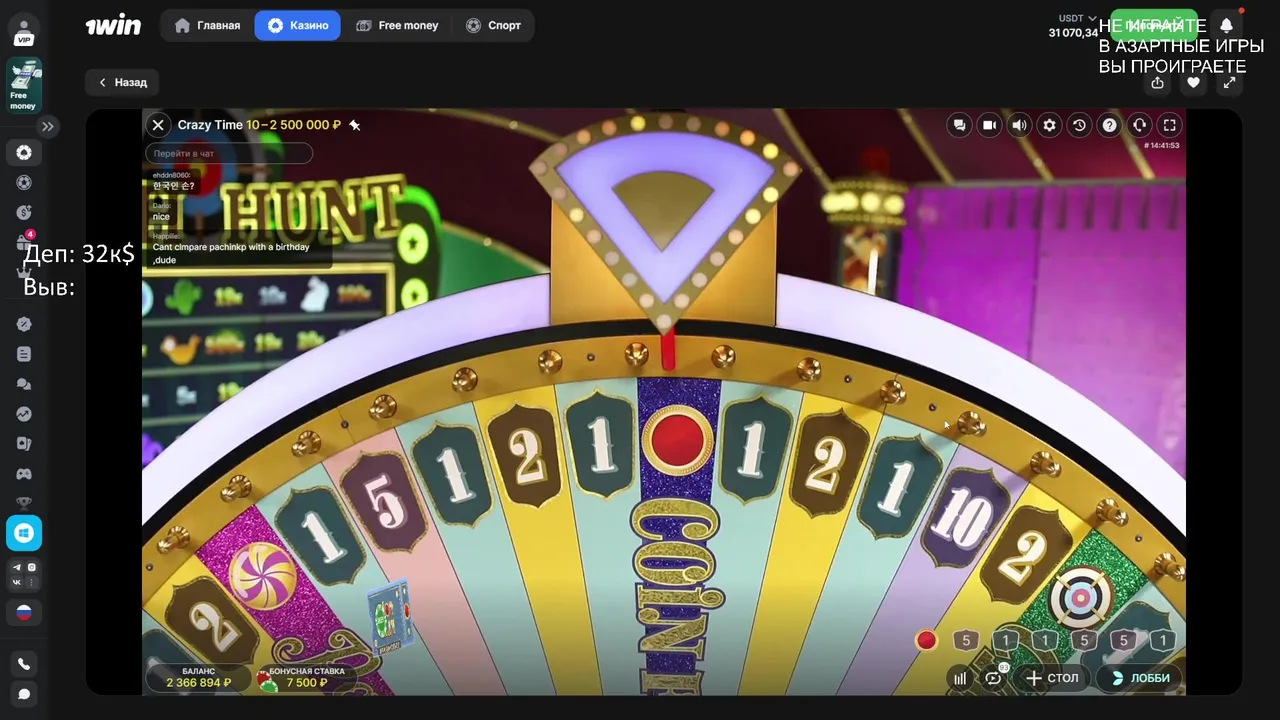The width and height of the screenshot is (1280, 720).
Task: Open the Free money tab
Action: pos(397,25)
